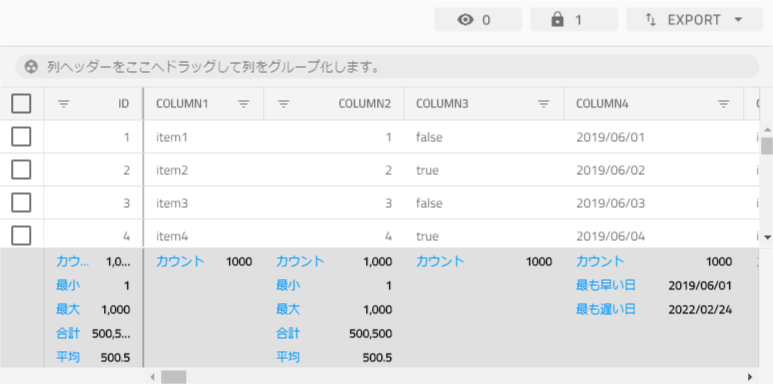The height and width of the screenshot is (384, 773).
Task: Open the COLUMN1 filter icon
Action: 244,104
